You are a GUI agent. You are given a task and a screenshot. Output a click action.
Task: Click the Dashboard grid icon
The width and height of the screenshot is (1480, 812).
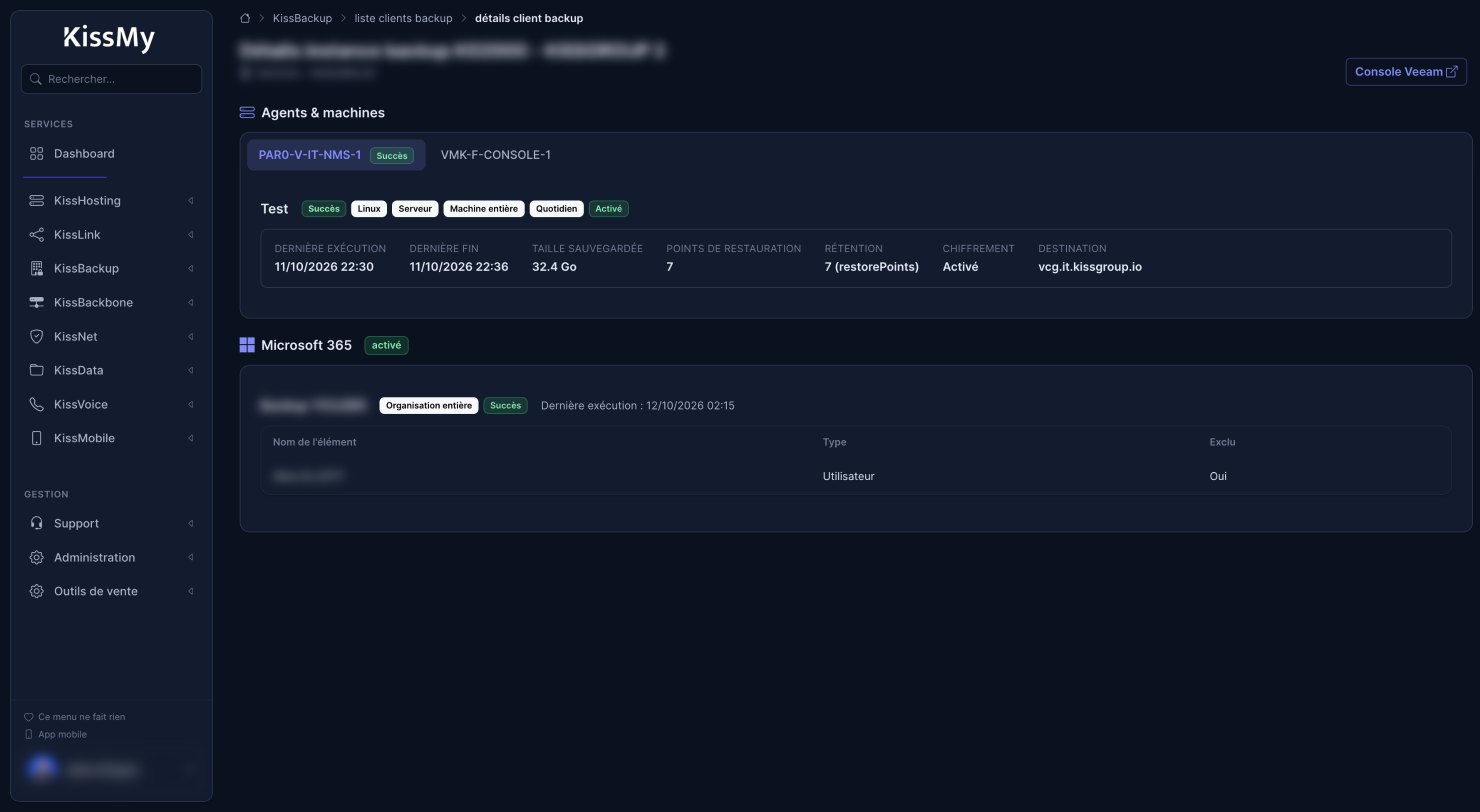[37, 154]
